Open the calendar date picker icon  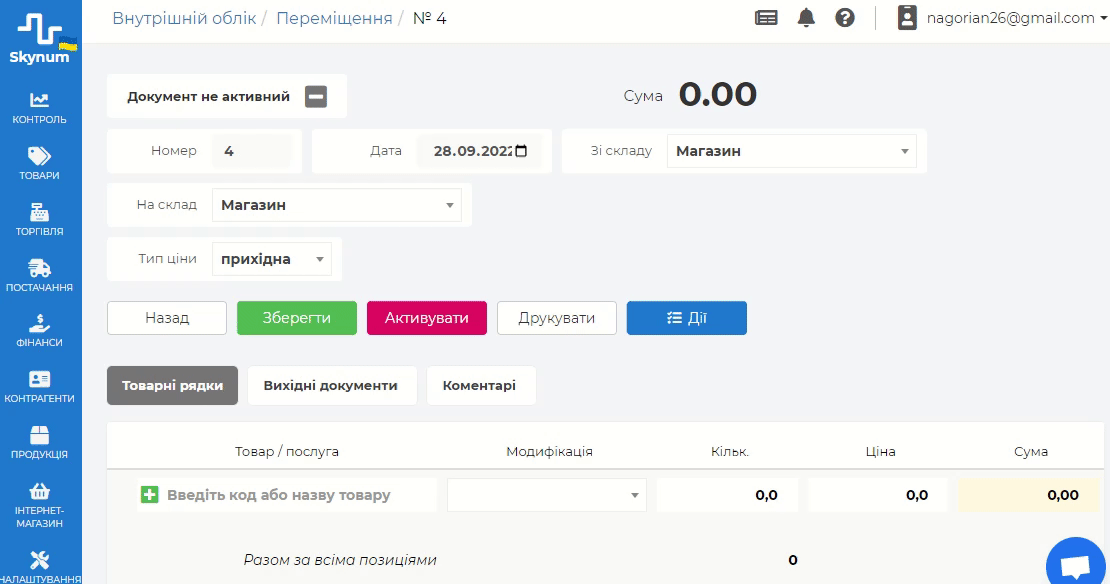pyautogui.click(x=520, y=152)
